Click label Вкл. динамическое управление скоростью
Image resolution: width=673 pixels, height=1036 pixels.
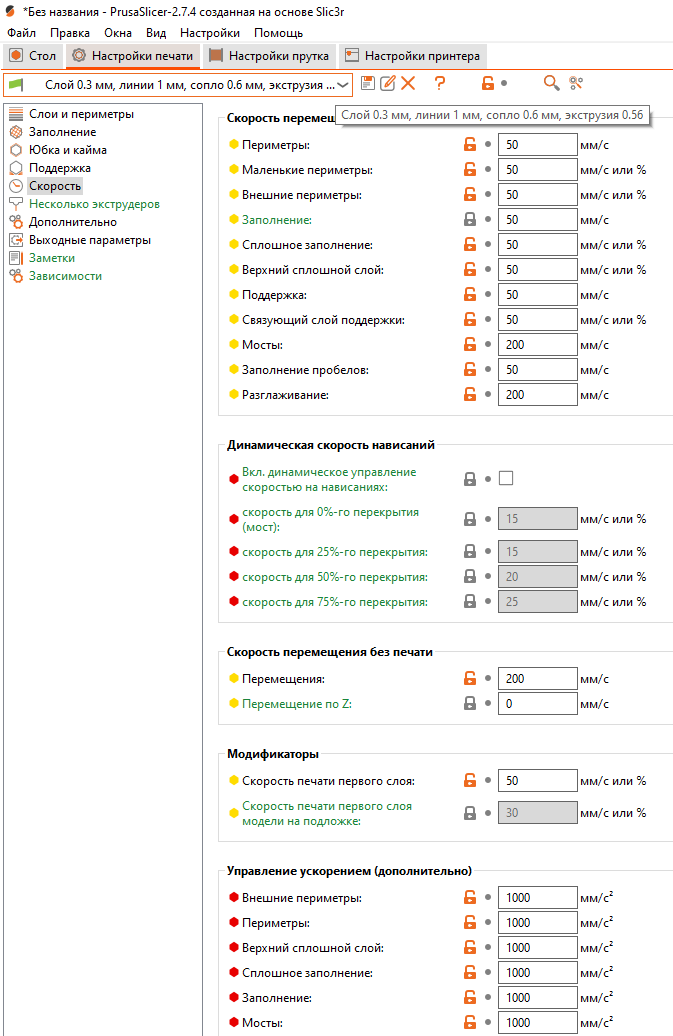(329, 480)
